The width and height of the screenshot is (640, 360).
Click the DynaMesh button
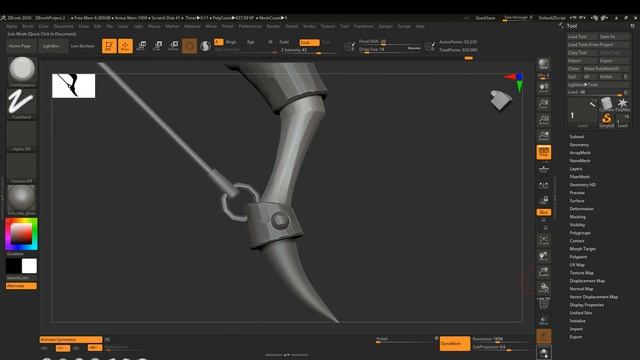[455, 344]
